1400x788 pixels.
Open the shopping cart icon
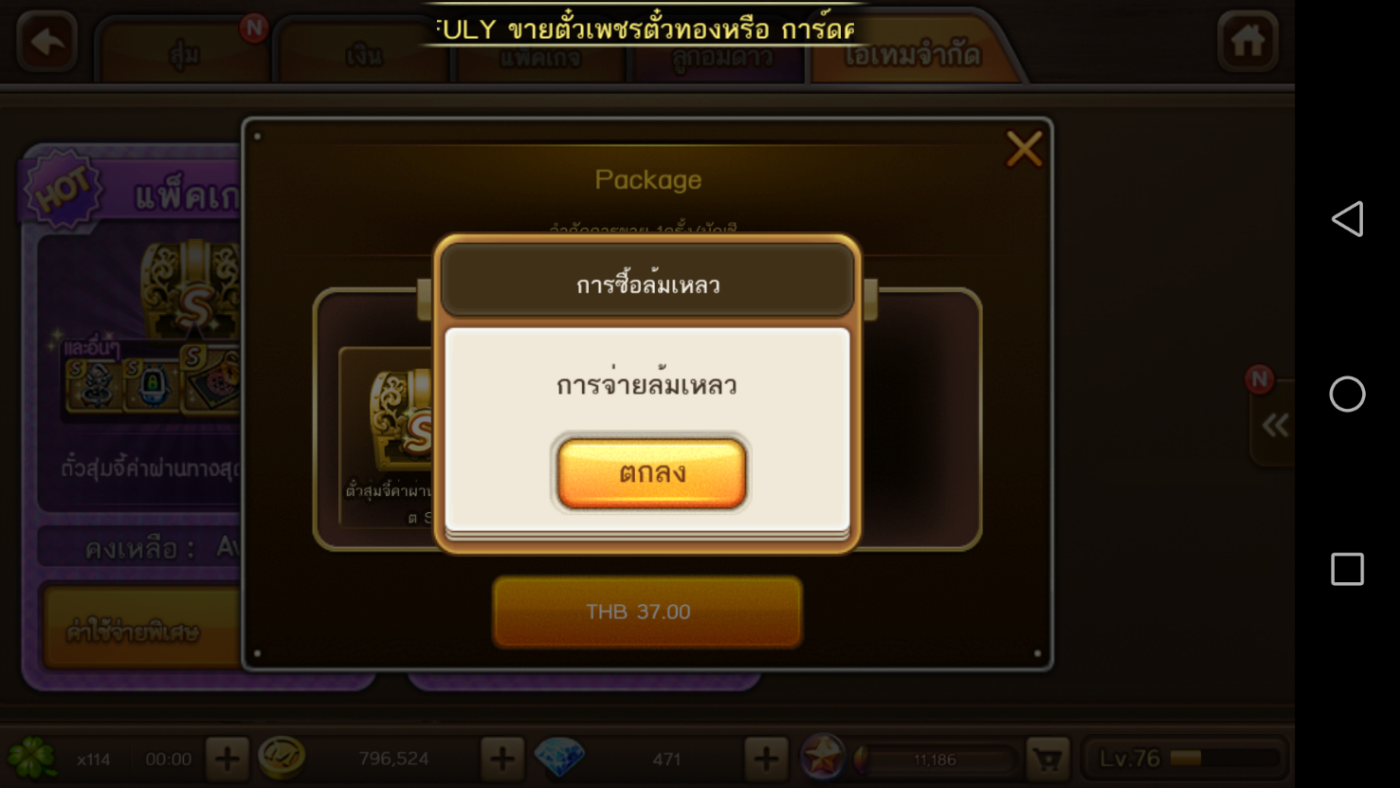[1048, 760]
